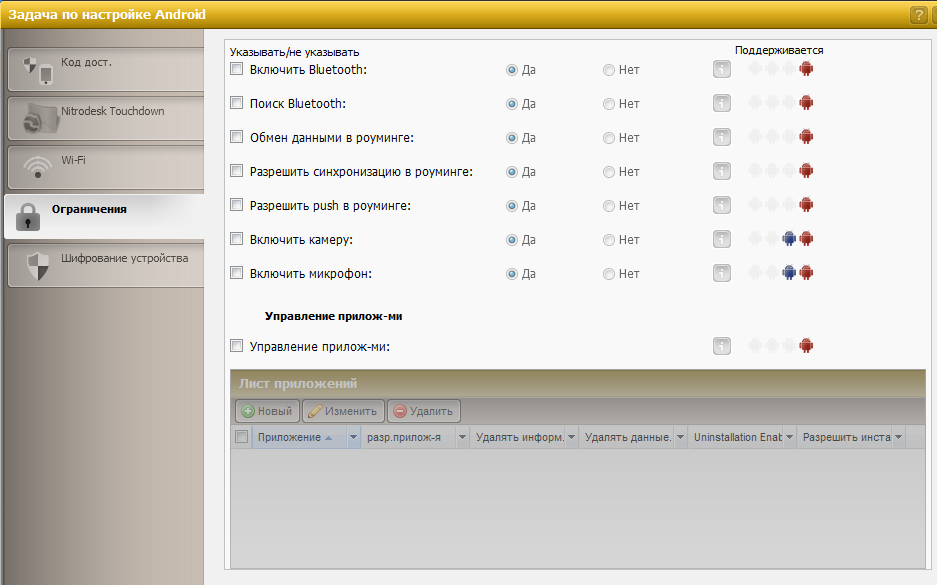
Task: Open info for Разрешить синхронизацию в роуминге
Action: pos(722,171)
